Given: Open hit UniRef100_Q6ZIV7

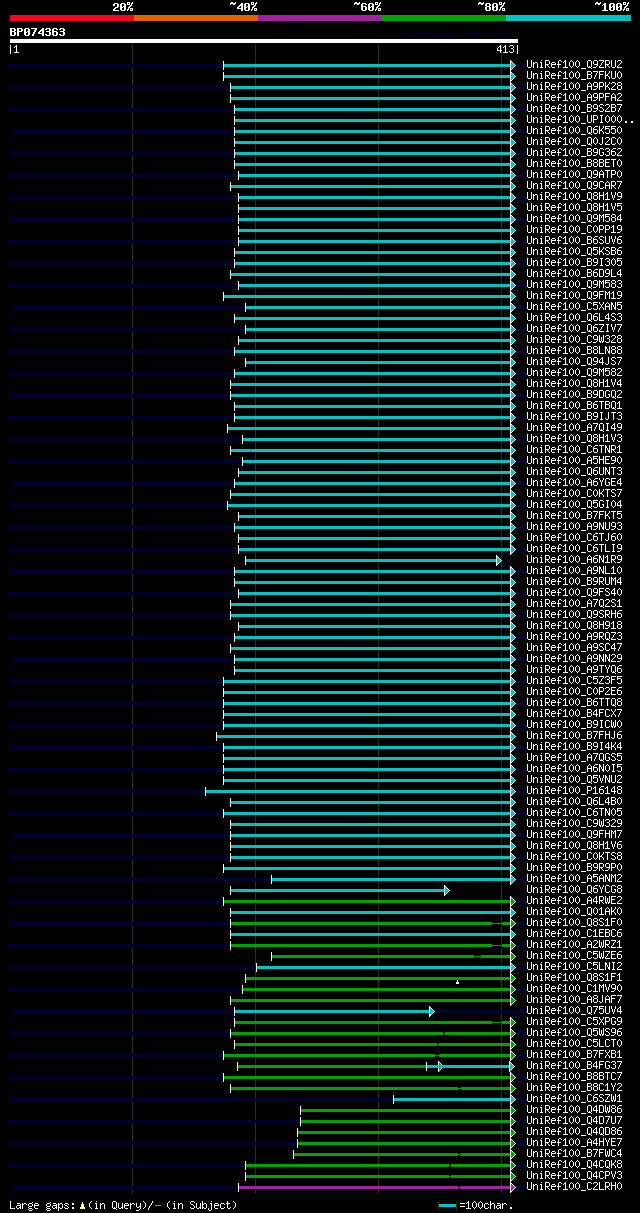Looking at the screenshot, I should 574,328.
